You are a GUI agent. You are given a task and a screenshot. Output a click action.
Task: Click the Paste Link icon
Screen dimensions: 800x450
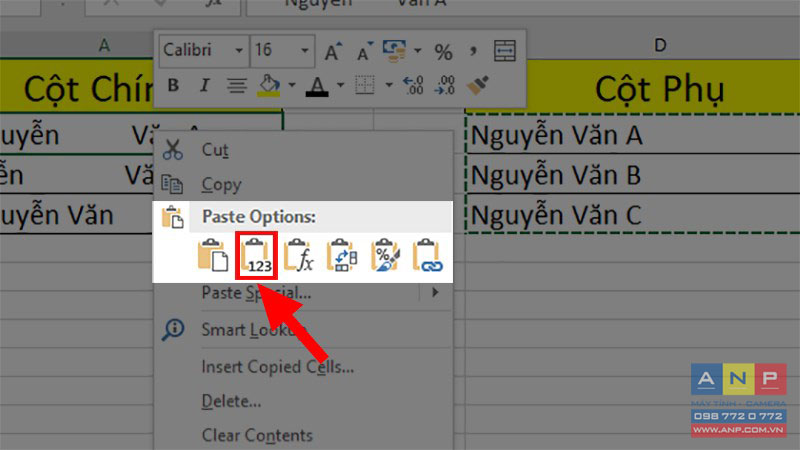tap(428, 256)
